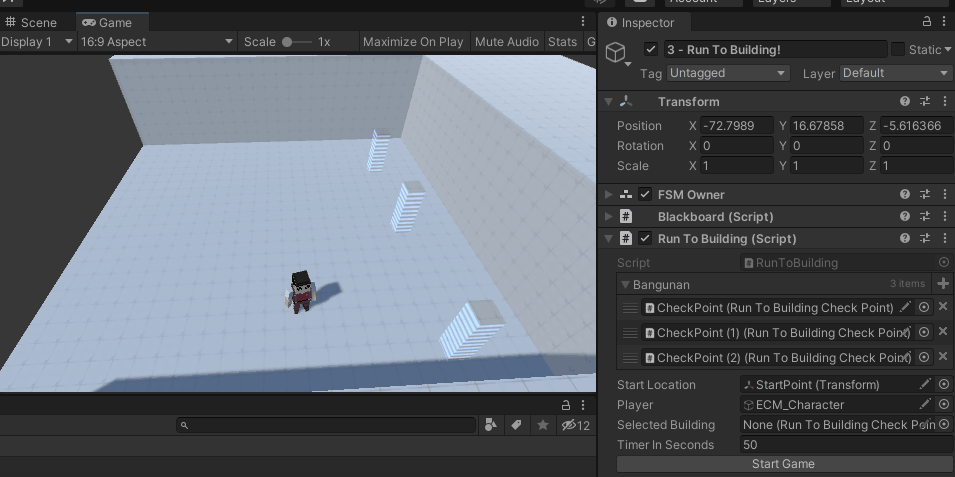Image resolution: width=955 pixels, height=477 pixels.
Task: Open object picker for Player field
Action: pyautogui.click(x=943, y=405)
